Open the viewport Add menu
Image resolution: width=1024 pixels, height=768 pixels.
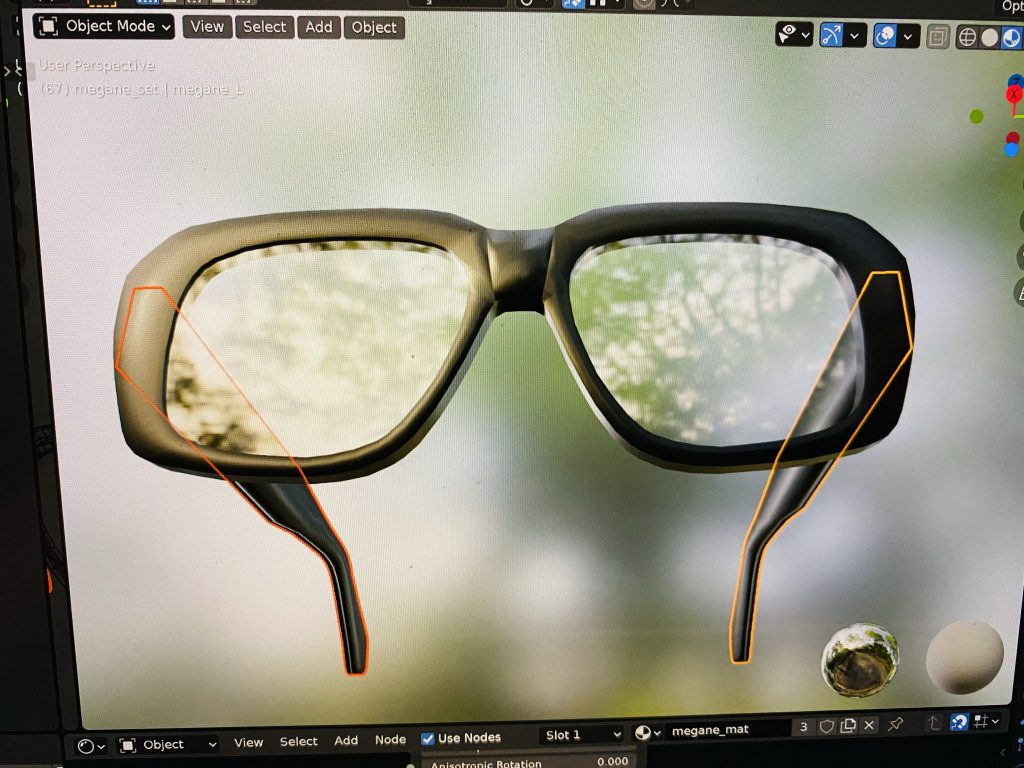(319, 27)
